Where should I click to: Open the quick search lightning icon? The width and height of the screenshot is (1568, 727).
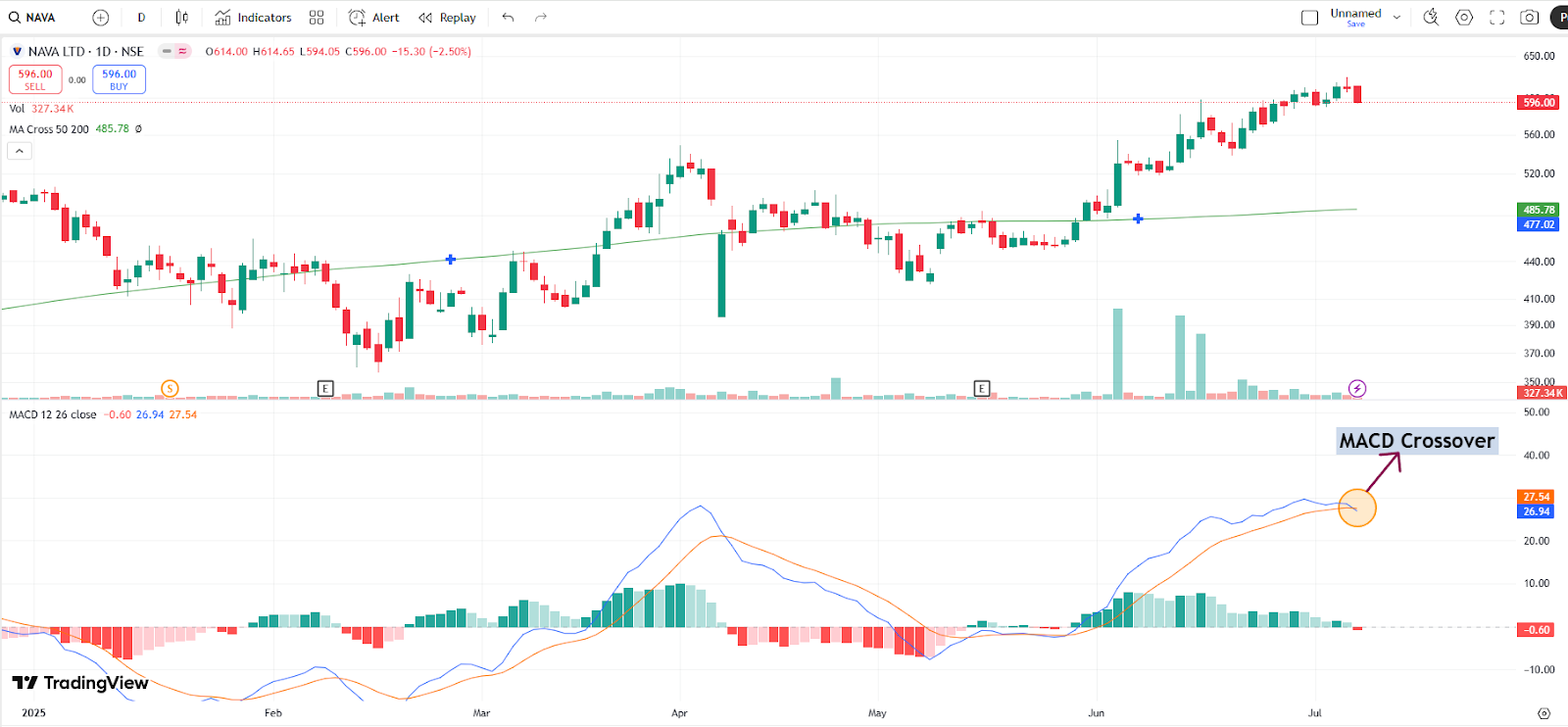tap(1431, 18)
